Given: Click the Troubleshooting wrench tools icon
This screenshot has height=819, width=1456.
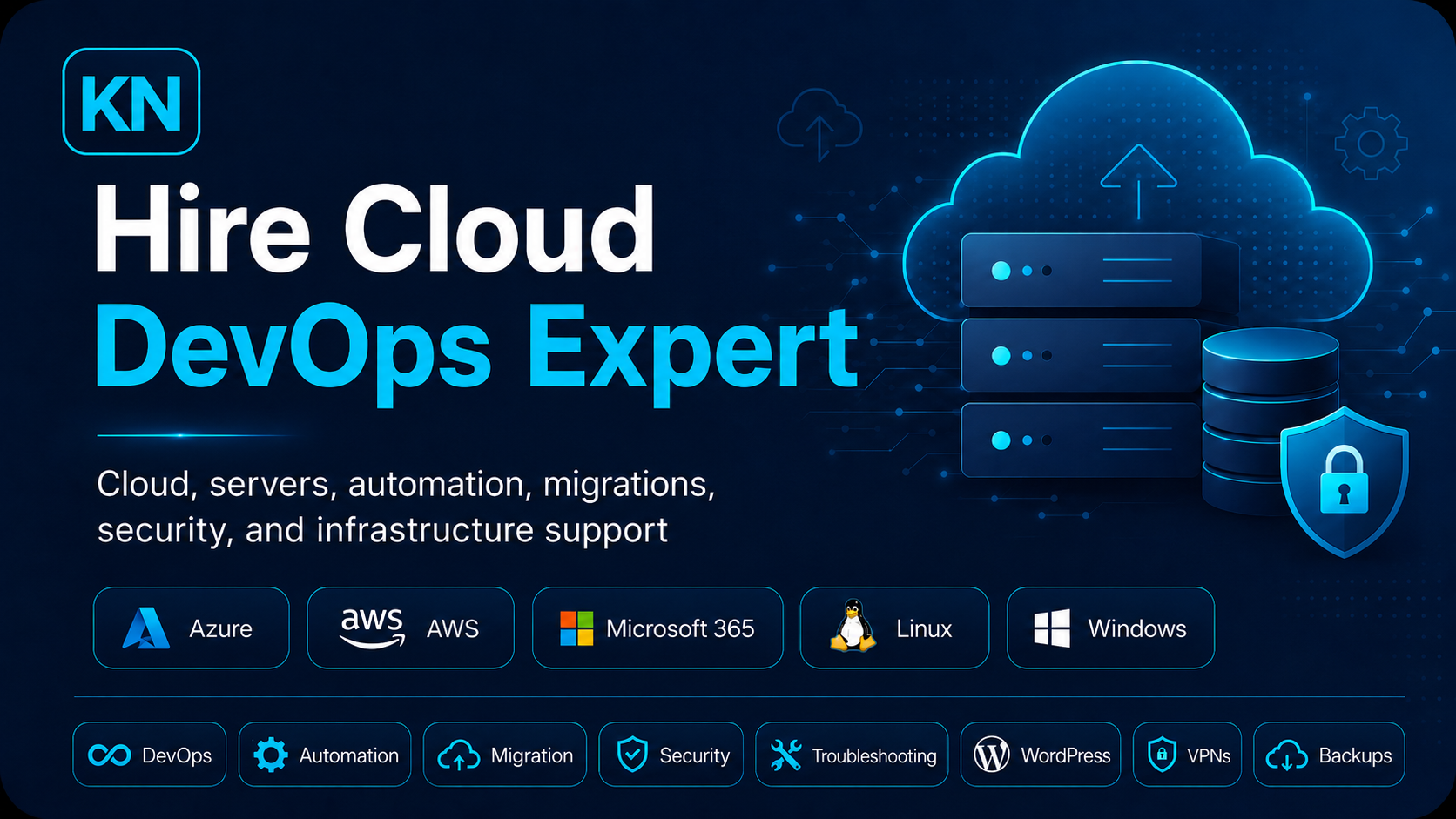Looking at the screenshot, I should tap(785, 755).
